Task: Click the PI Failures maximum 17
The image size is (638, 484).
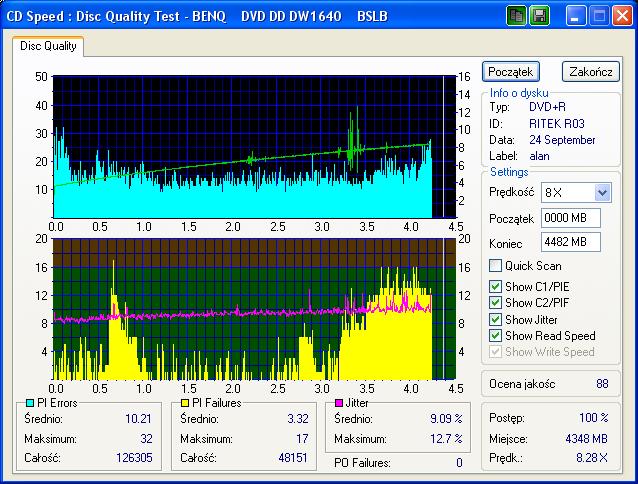Action: click(302, 439)
